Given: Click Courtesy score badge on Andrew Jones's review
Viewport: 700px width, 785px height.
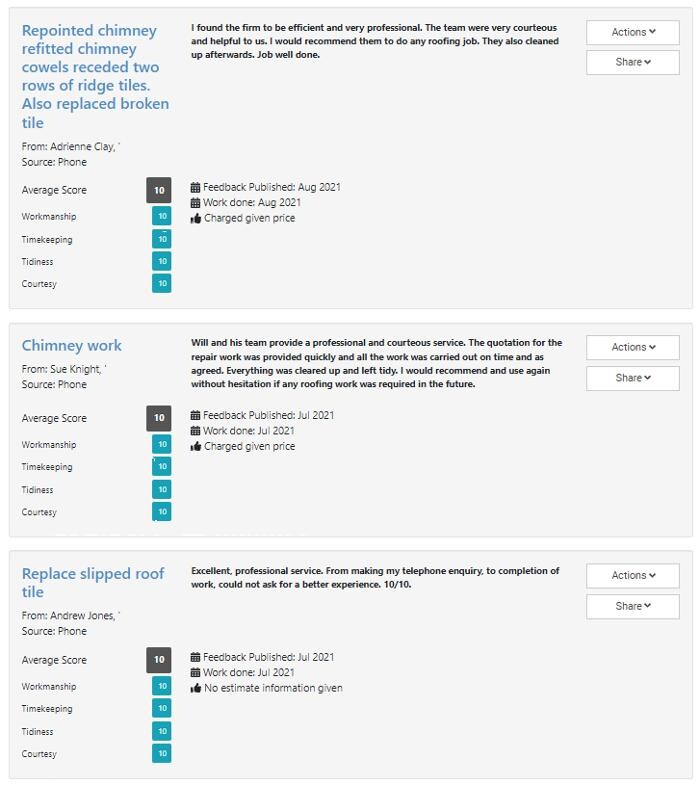Looking at the screenshot, I should click(x=161, y=753).
